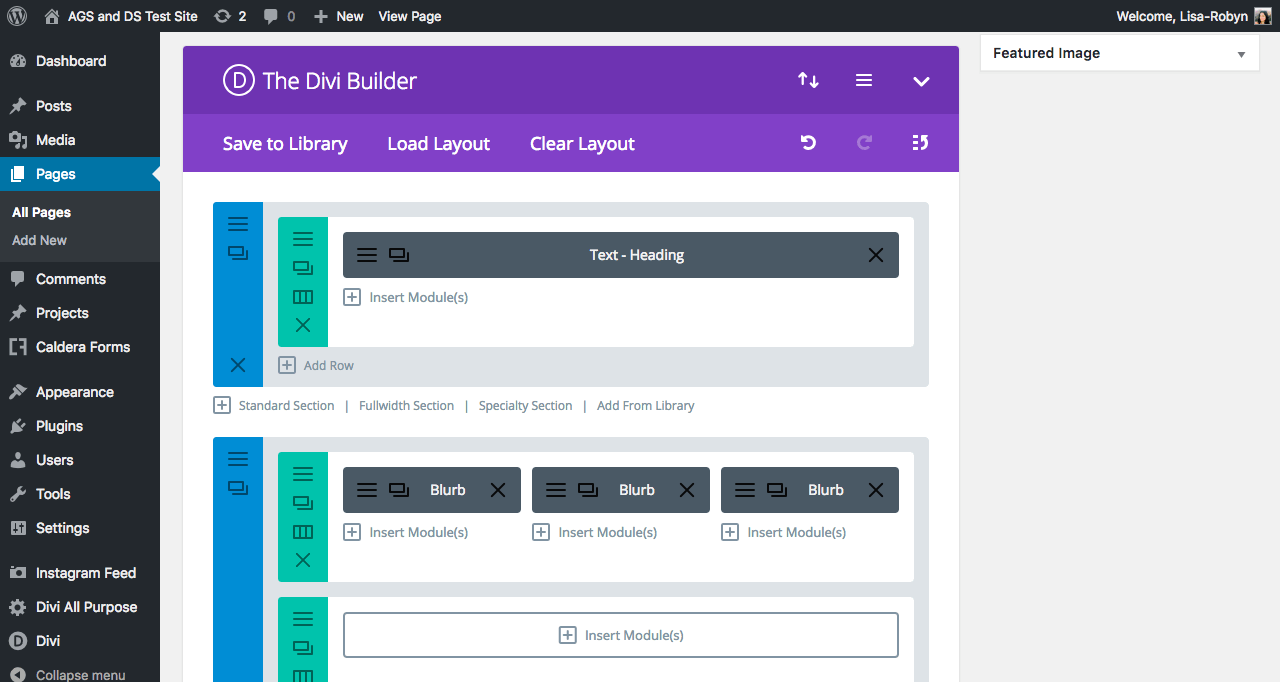Viewport: 1280px width, 682px height.
Task: Clone the Text - Heading module
Action: click(399, 255)
